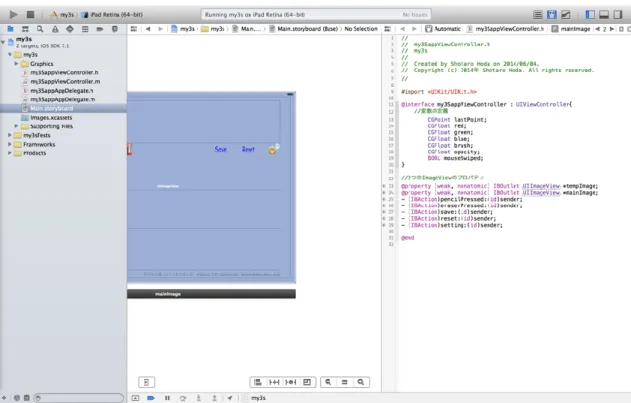631x403 pixels.
Task: Open my3SappViewController.h jump bar item
Action: 505,29
